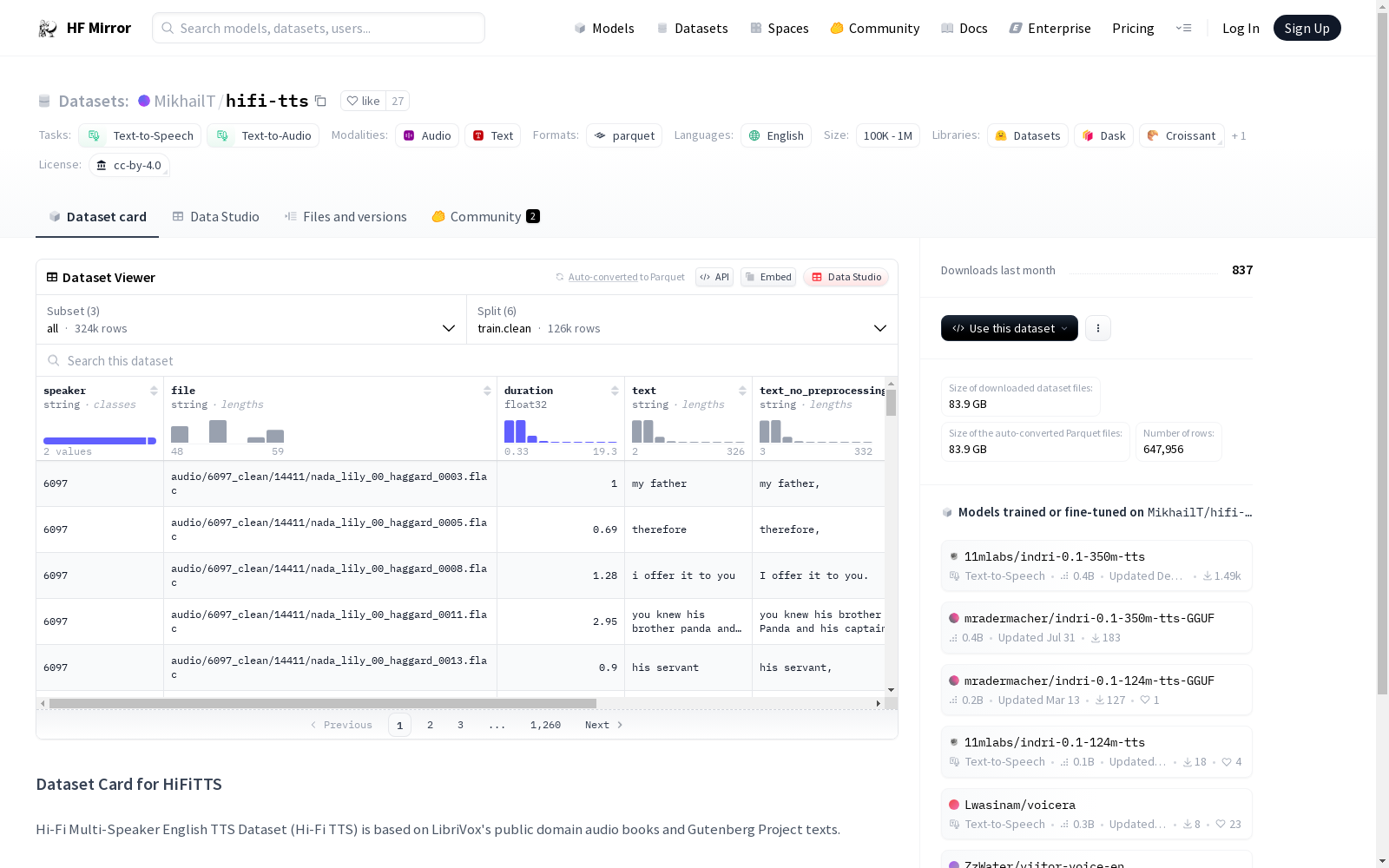Open Models in the top navigation
The image size is (1389, 868).
(604, 29)
